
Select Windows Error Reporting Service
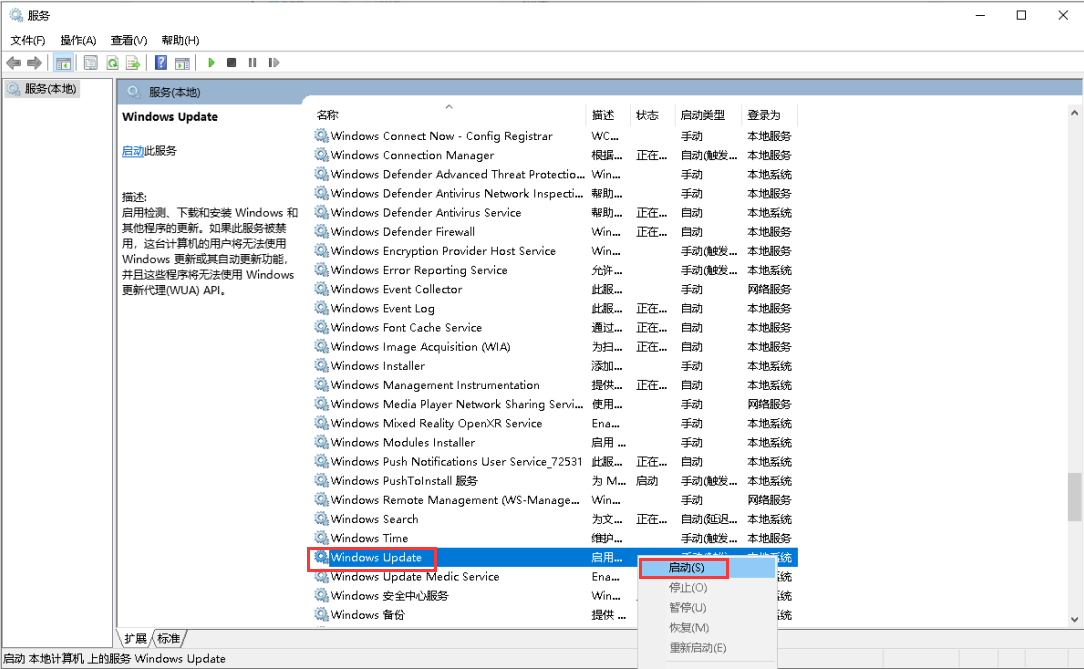554,270
